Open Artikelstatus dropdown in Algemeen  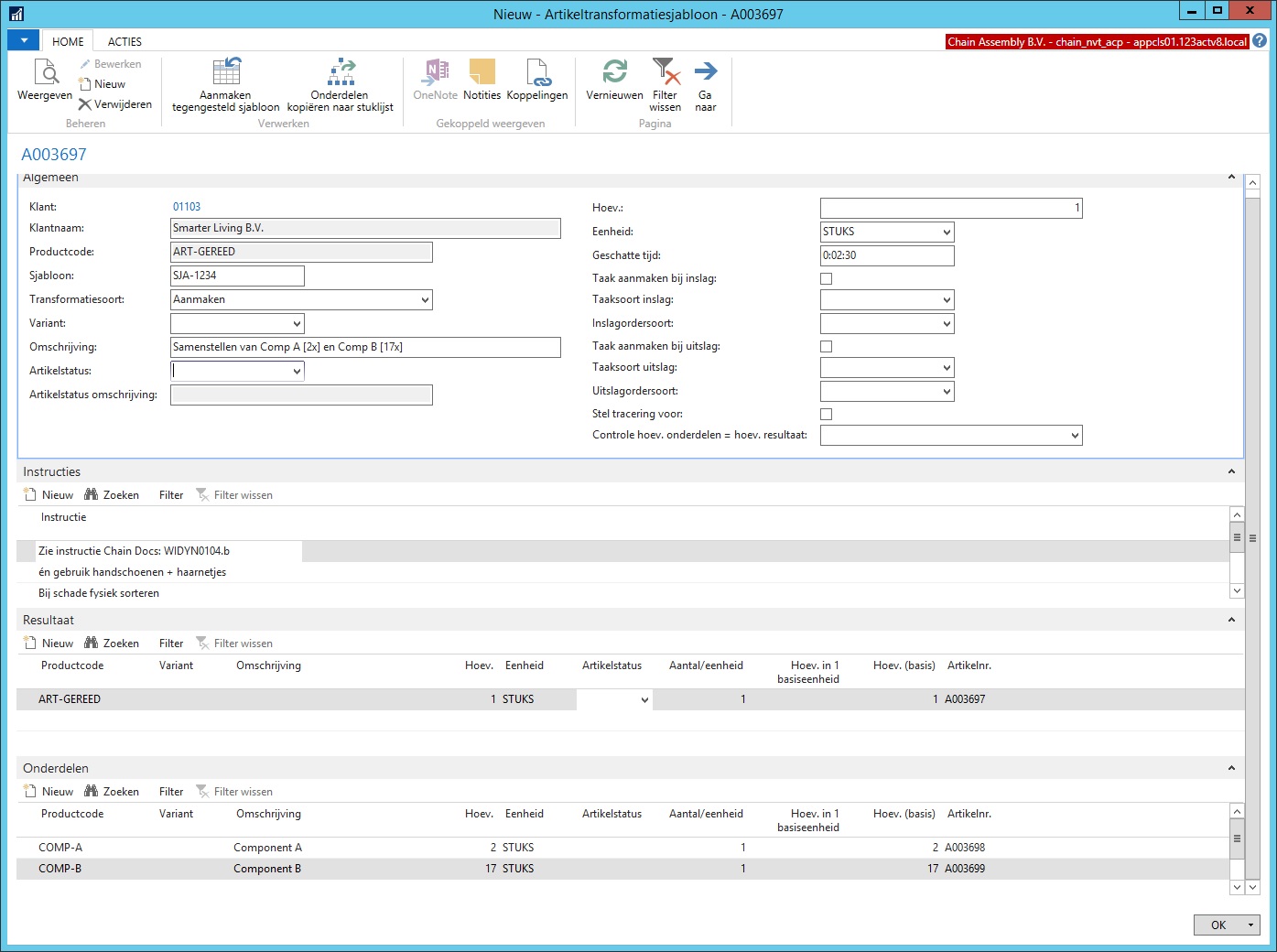point(297,372)
